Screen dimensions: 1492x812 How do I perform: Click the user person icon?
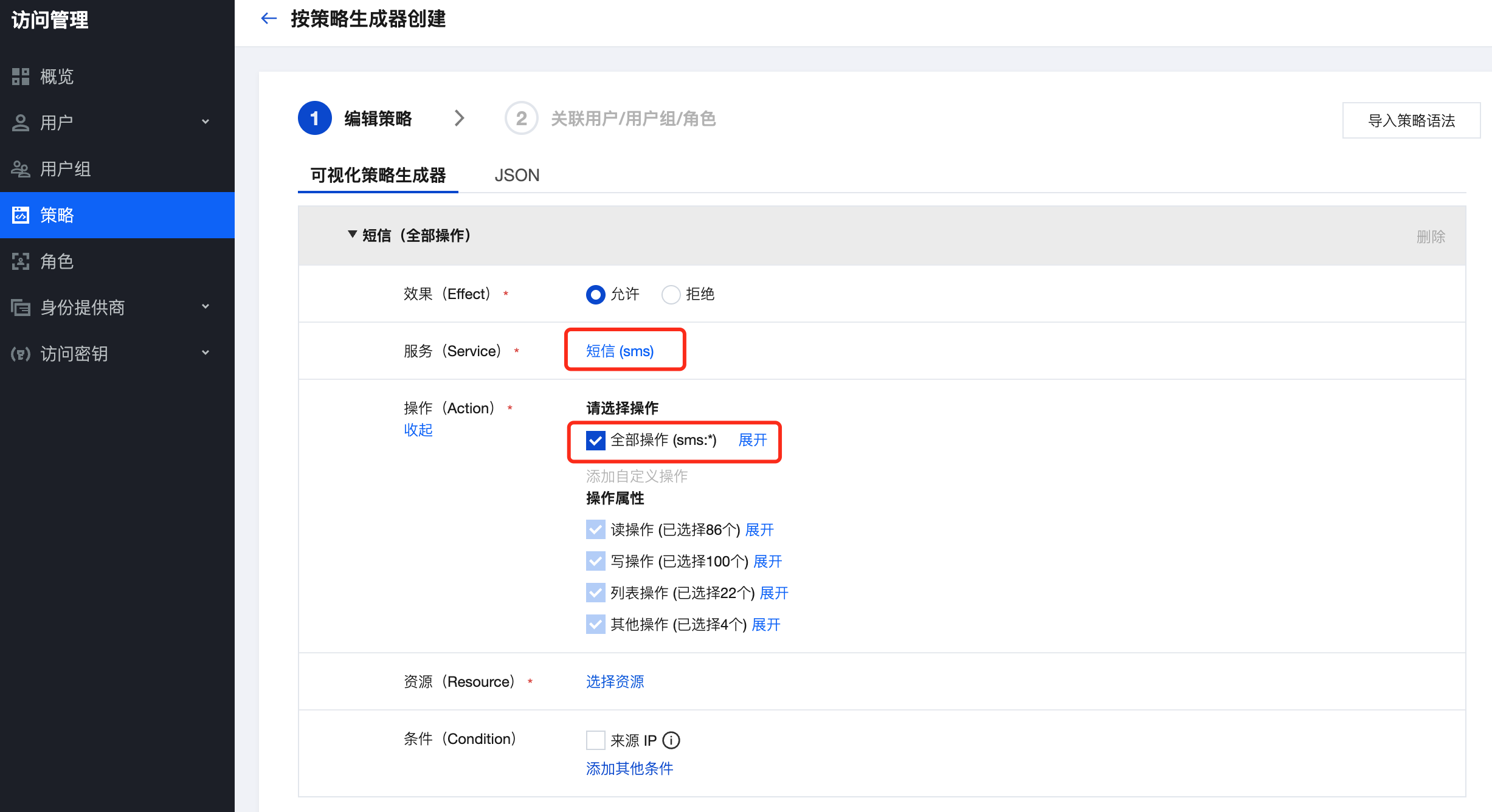(21, 123)
